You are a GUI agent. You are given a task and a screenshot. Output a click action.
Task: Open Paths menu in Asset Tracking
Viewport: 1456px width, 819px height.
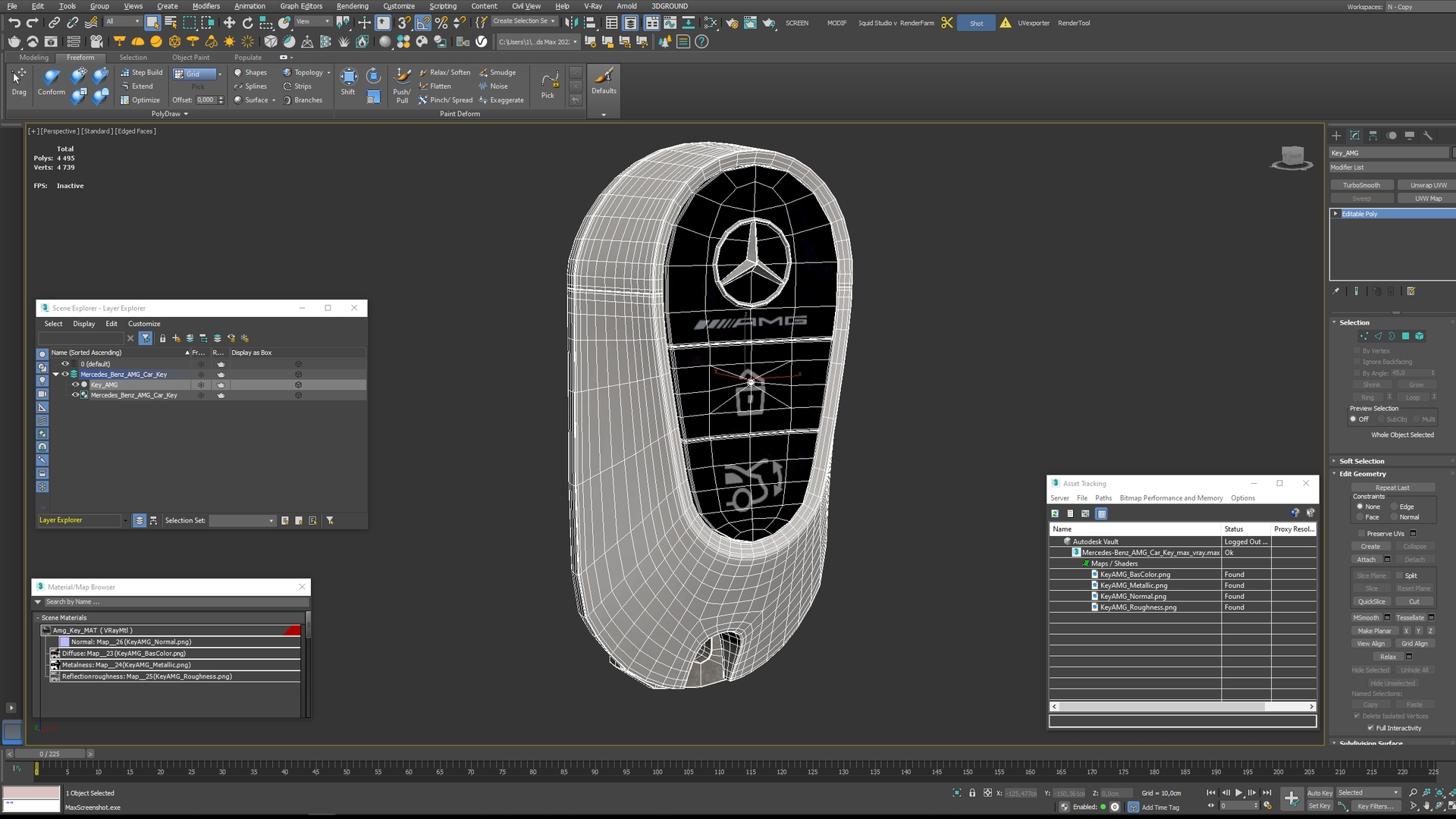point(1103,498)
